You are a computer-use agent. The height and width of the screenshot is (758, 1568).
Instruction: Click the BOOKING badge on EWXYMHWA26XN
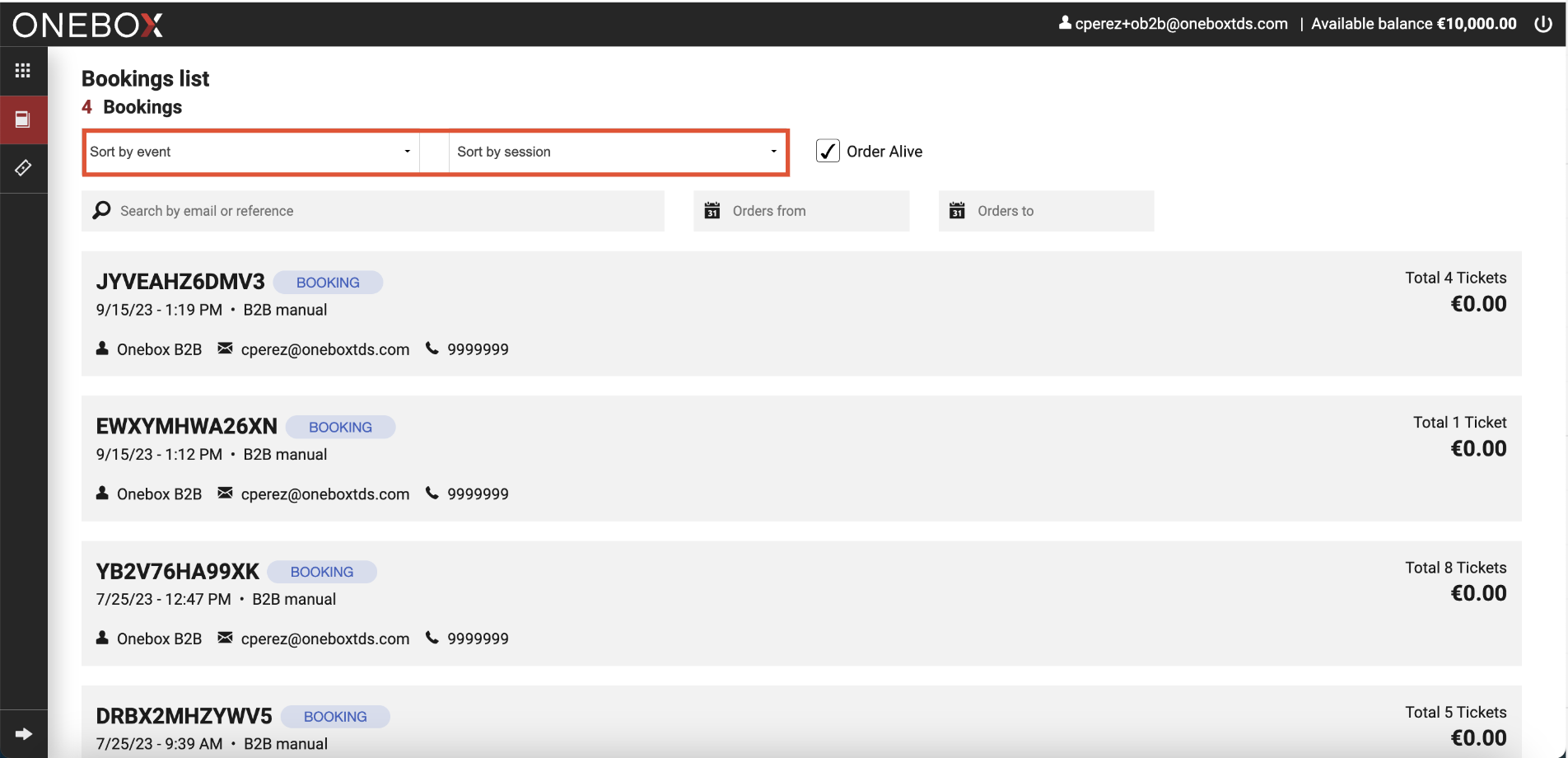coord(340,427)
